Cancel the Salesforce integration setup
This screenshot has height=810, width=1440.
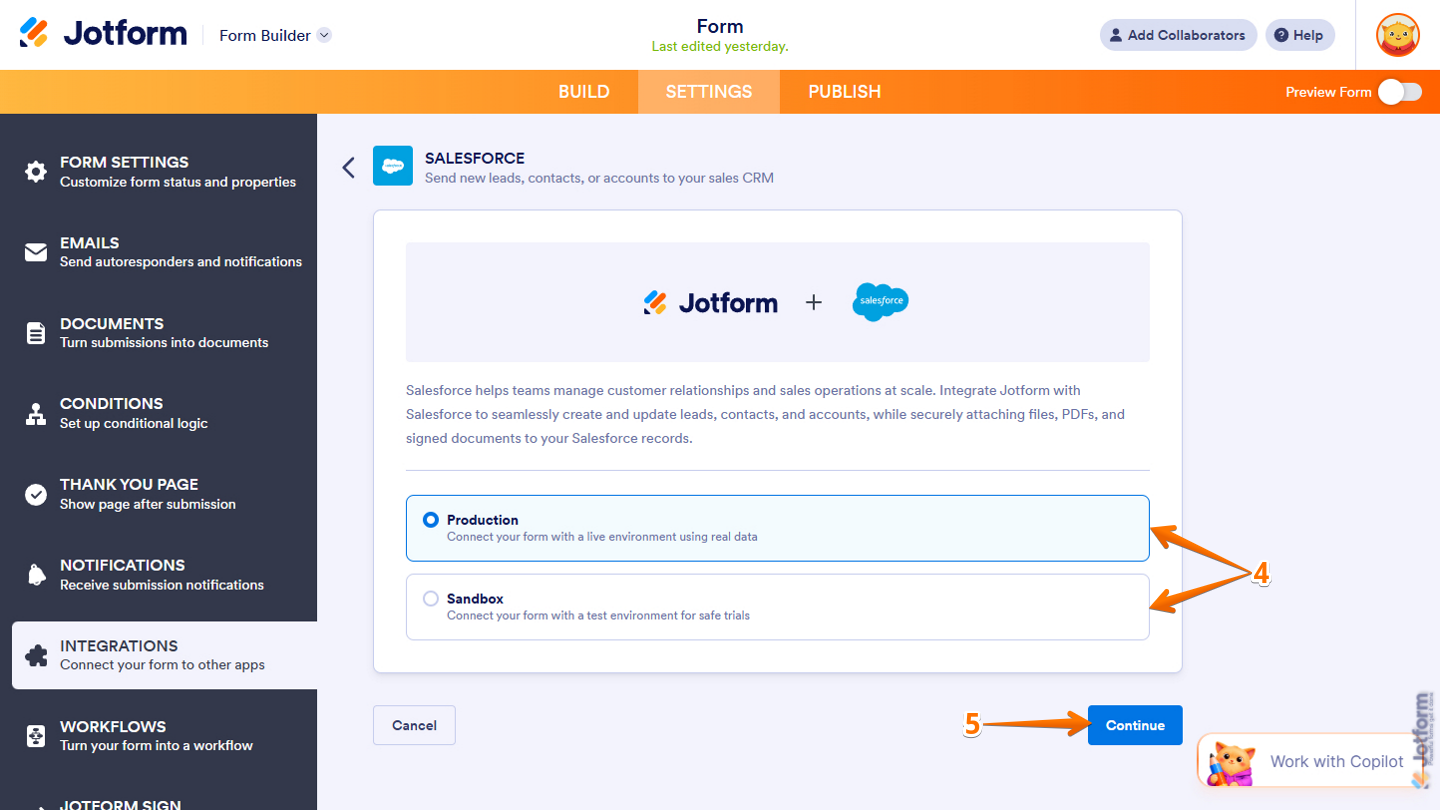(x=414, y=725)
